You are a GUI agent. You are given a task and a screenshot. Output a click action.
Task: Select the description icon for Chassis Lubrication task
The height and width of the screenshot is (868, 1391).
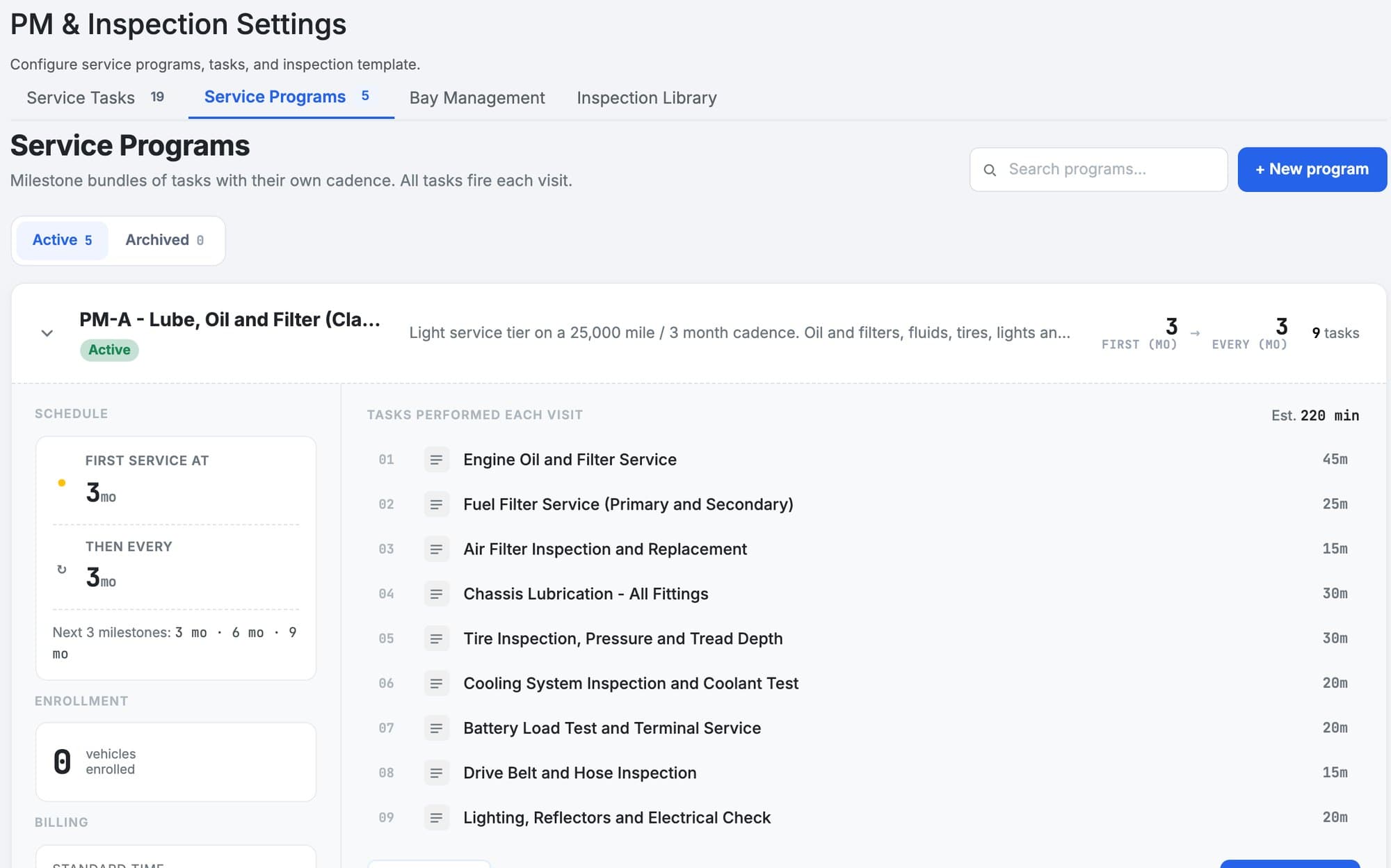click(x=436, y=594)
